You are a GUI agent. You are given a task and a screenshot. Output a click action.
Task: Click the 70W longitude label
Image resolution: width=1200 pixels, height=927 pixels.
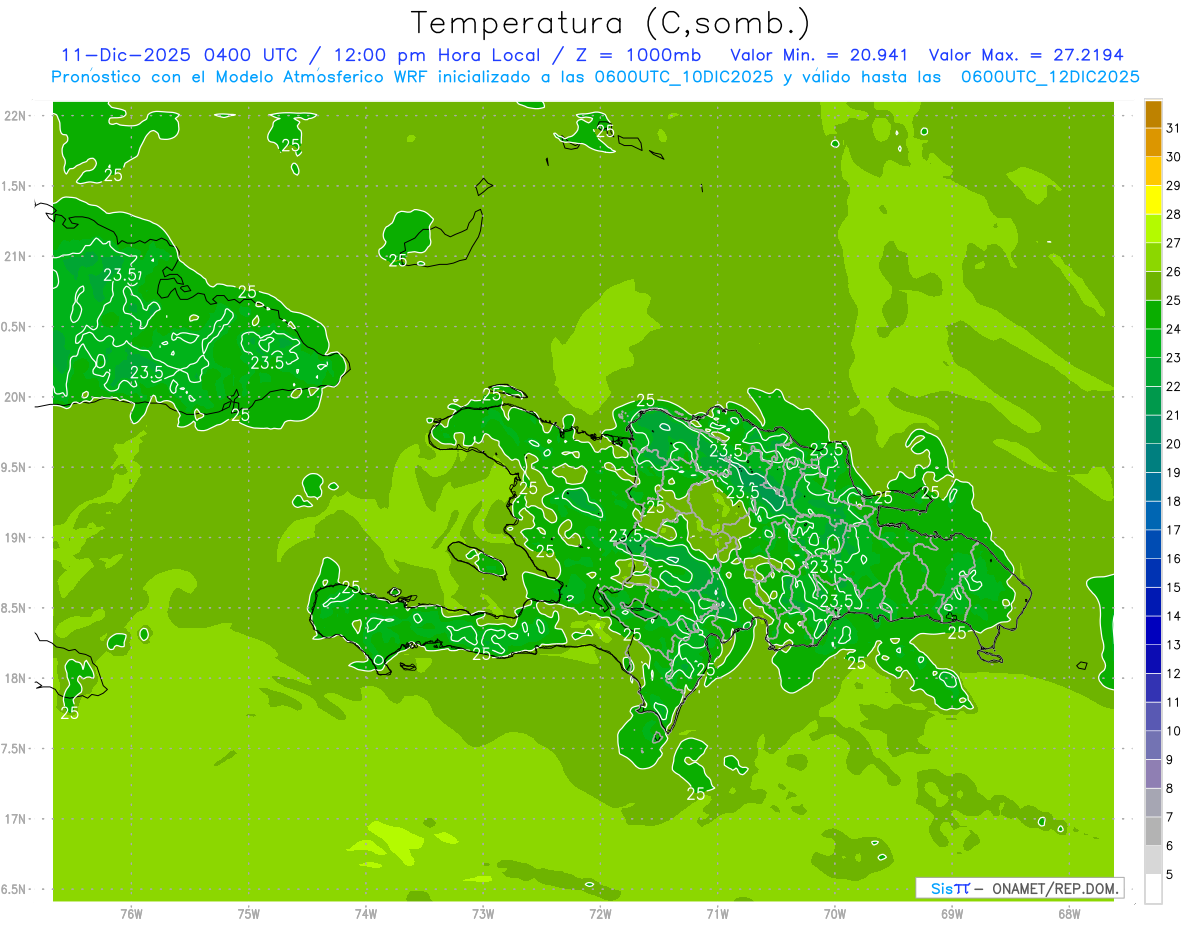pos(835,914)
